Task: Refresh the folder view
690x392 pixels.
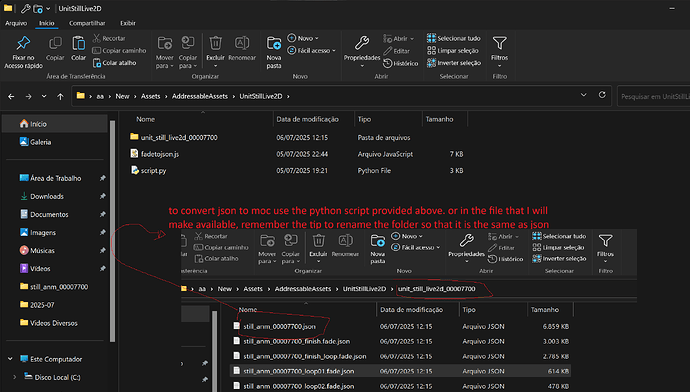Action: (602, 95)
